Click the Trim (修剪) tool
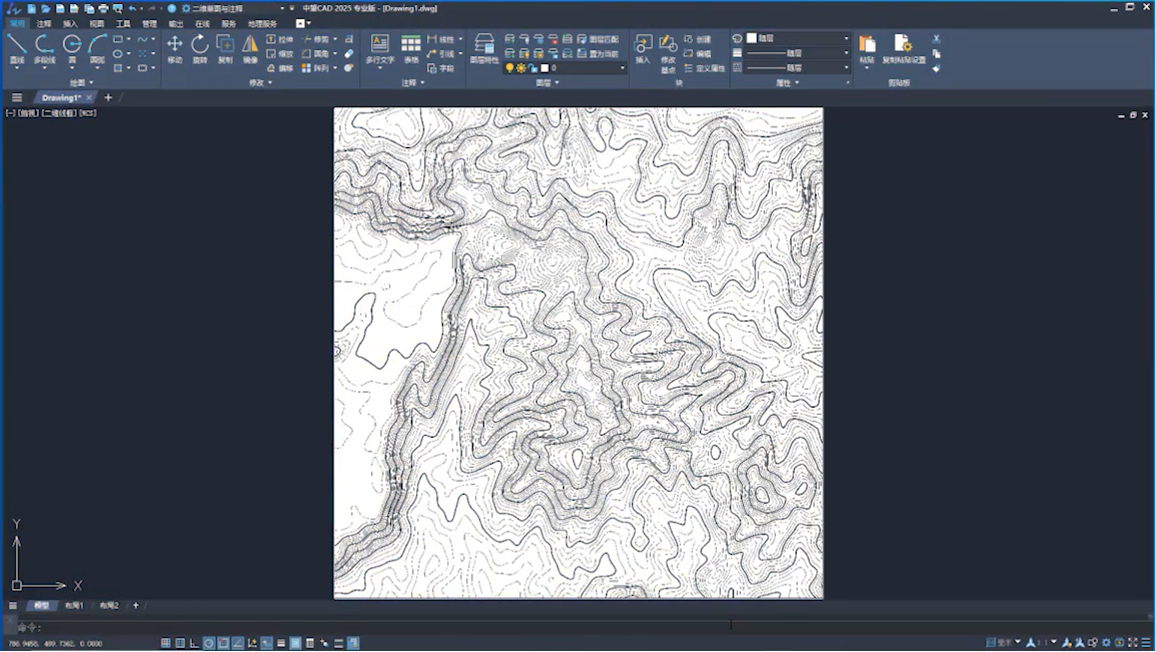Viewport: 1155px width, 652px height. [x=317, y=39]
